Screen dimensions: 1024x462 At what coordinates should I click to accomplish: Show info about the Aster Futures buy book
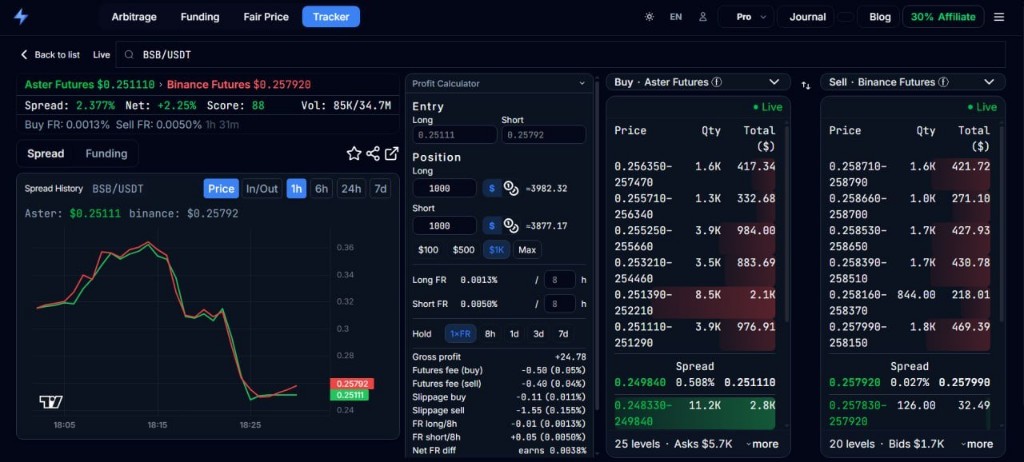pyautogui.click(x=716, y=82)
